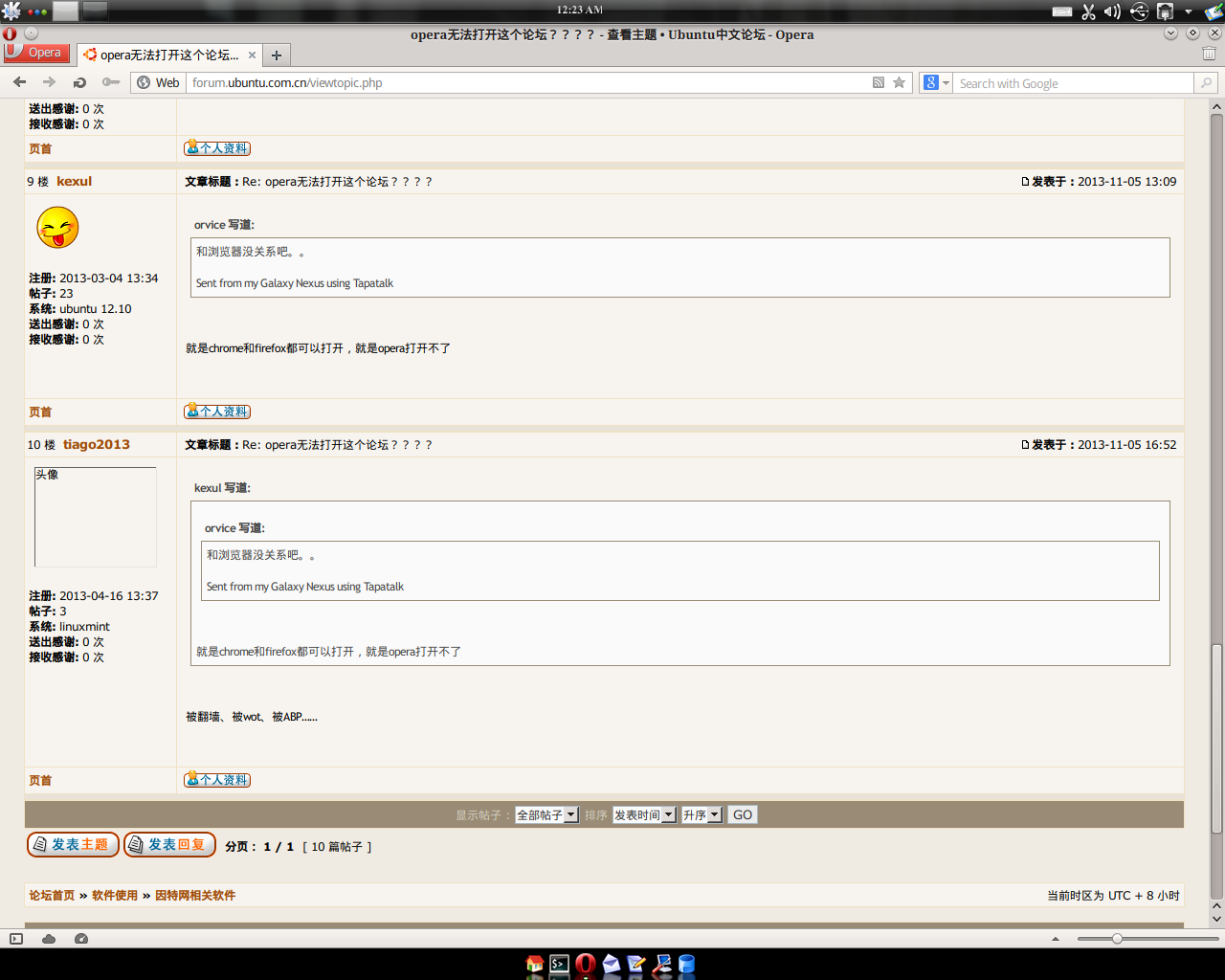Click 个人资料 button under post 9 kexul

(217, 412)
